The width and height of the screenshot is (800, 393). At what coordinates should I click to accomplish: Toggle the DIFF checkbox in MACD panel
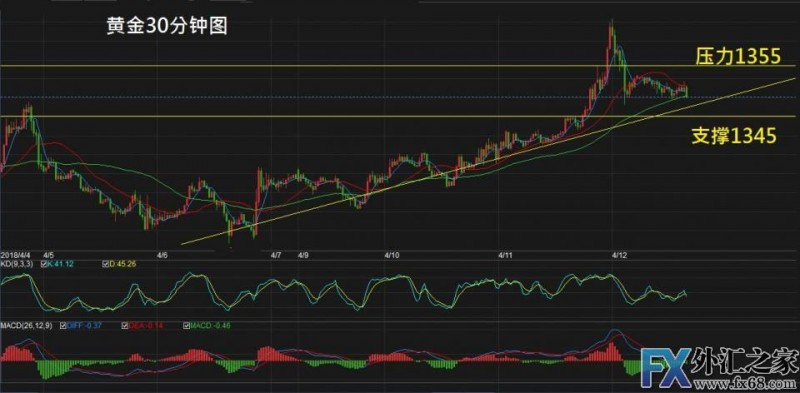click(63, 325)
